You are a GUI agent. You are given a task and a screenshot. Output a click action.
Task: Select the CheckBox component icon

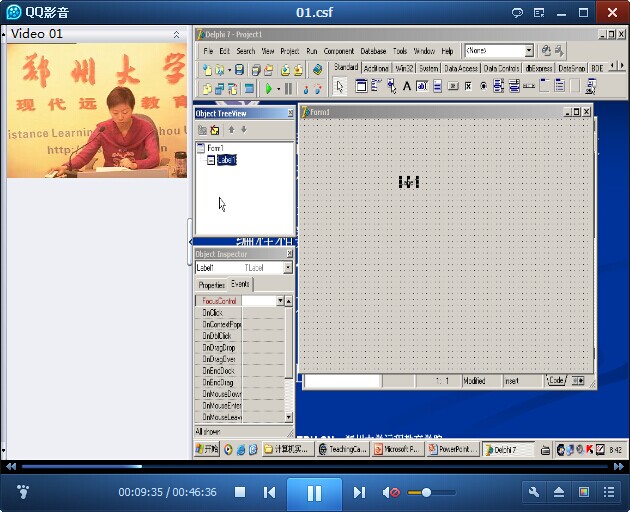[468, 86]
